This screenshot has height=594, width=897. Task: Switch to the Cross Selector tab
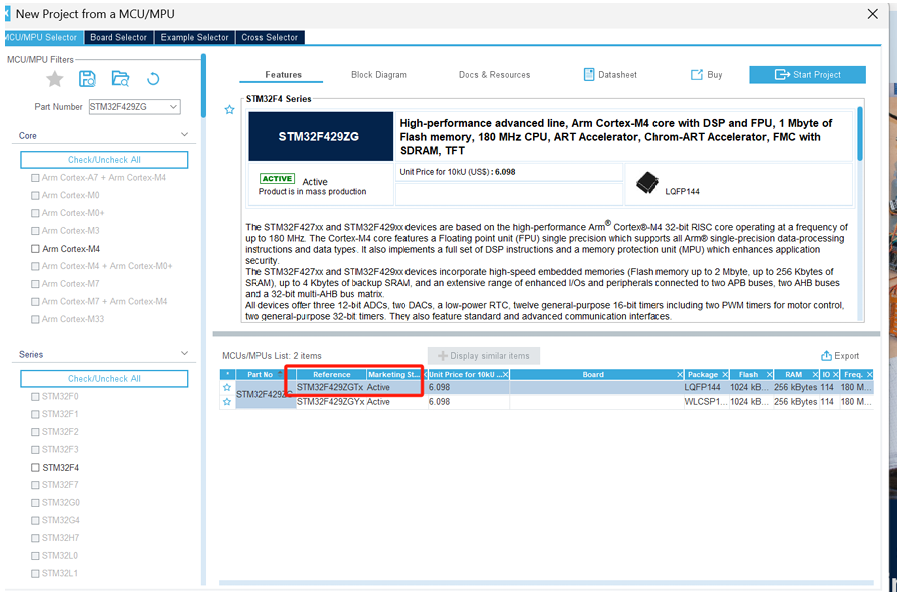[x=269, y=37]
